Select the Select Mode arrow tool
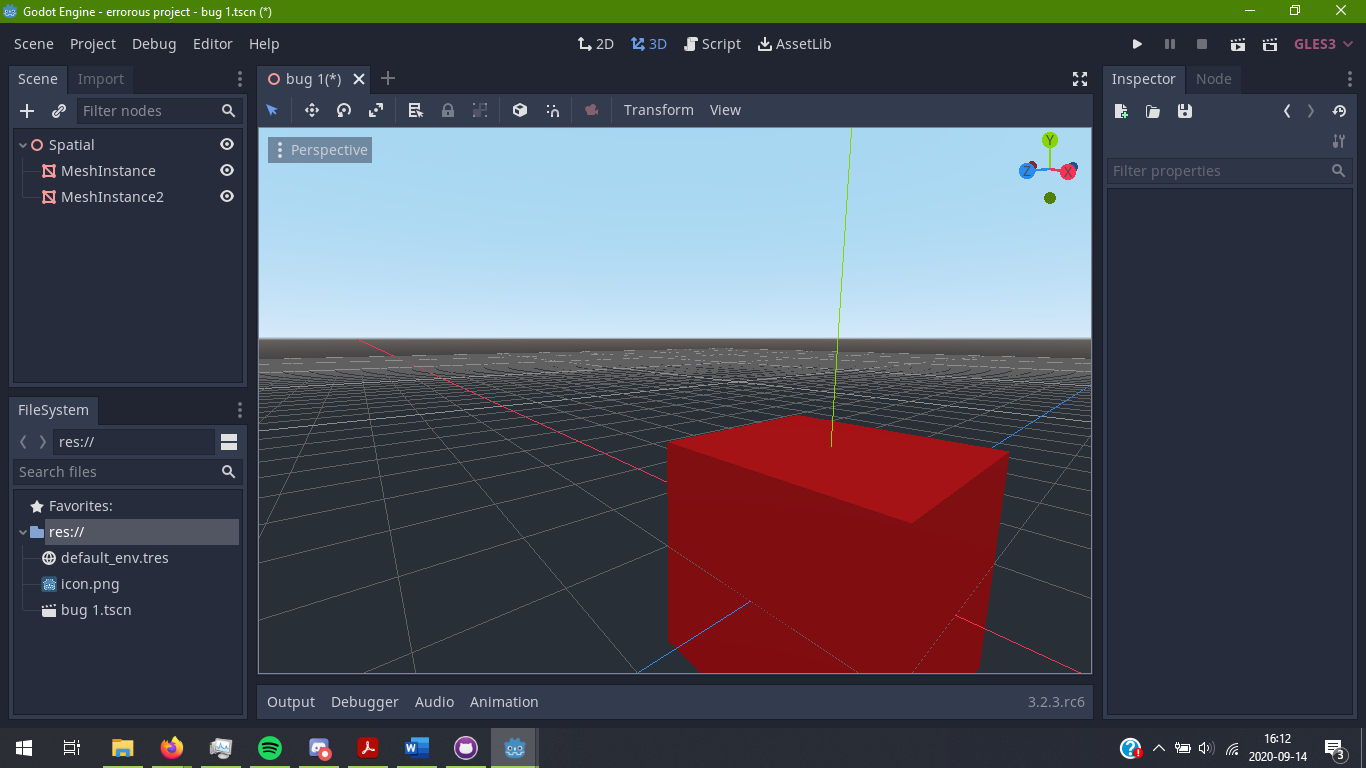The height and width of the screenshot is (768, 1366). (x=272, y=110)
